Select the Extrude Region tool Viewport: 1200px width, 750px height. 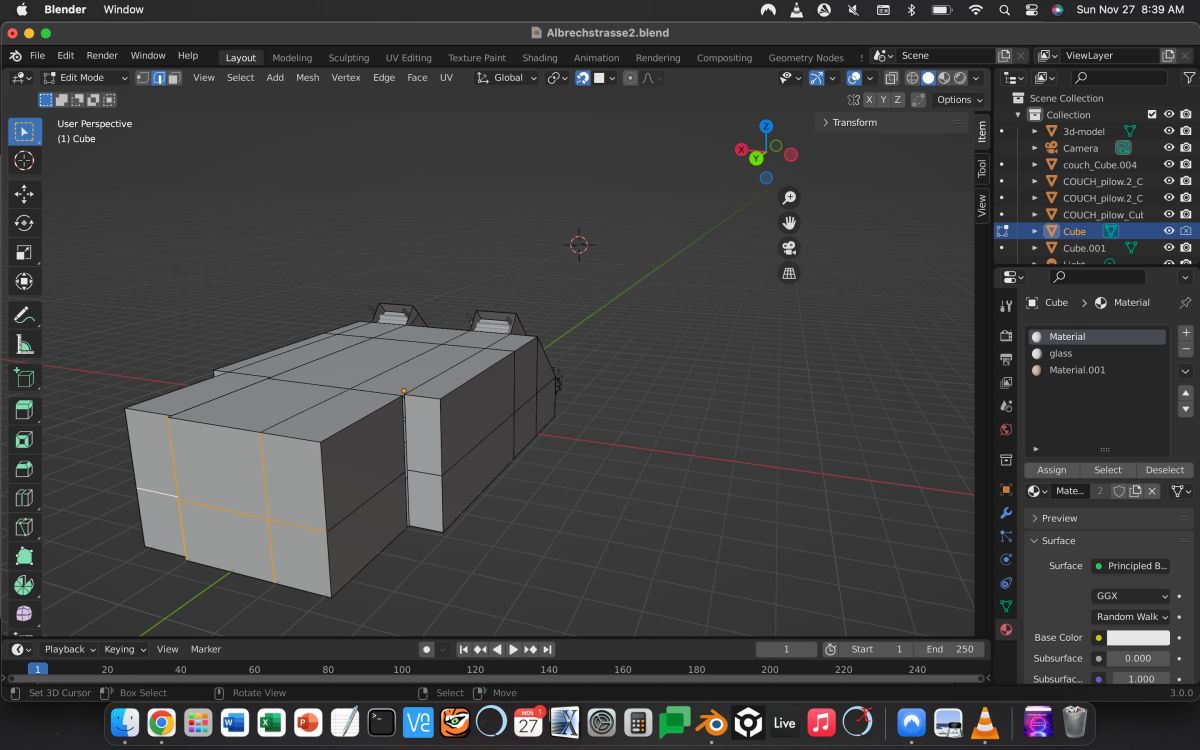[x=25, y=410]
